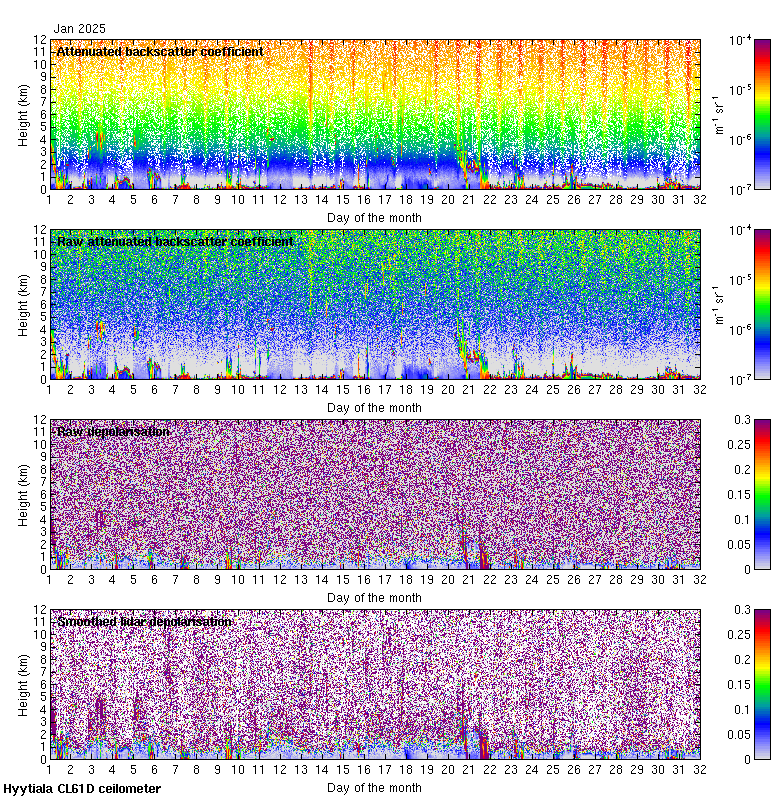Viewport: 780px width, 800px height.
Task: Click the 0.05 tick on Smoothed lidar depolarisation colorbar
Action: point(739,734)
